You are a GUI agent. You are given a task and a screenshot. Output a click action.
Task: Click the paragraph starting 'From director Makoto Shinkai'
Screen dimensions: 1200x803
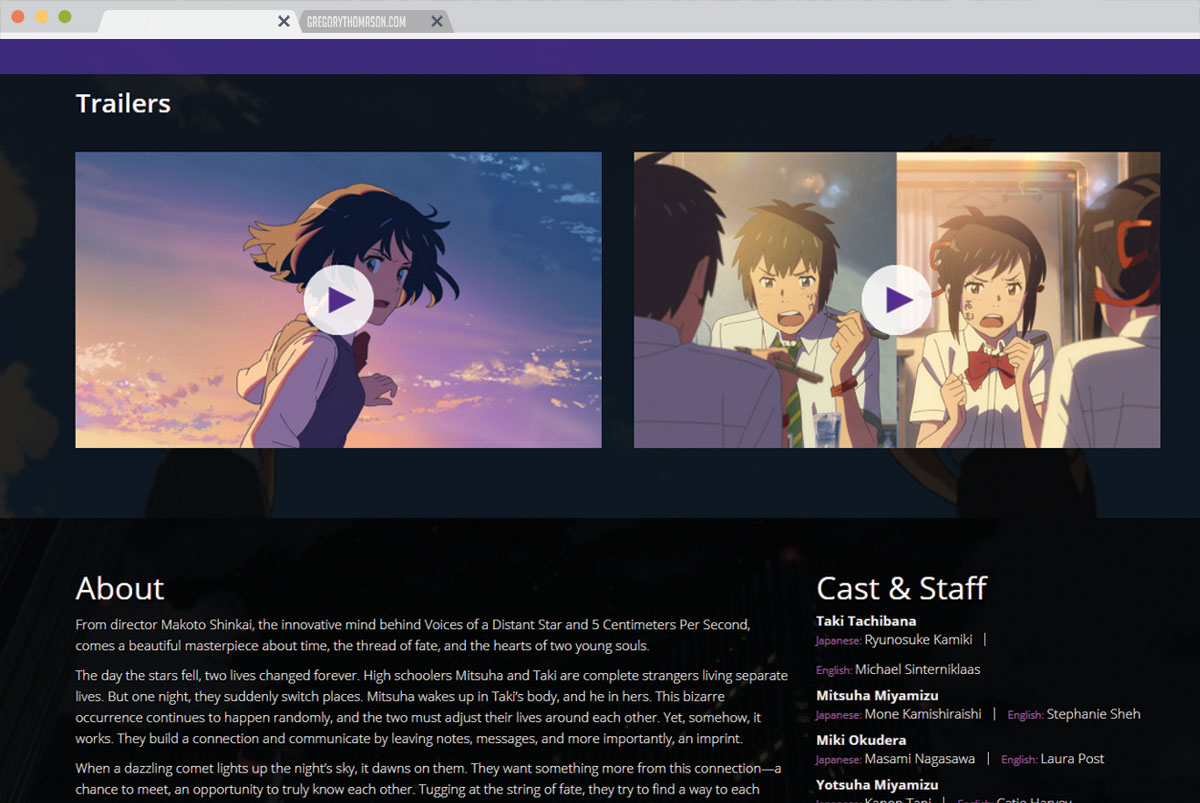pyautogui.click(x=413, y=635)
